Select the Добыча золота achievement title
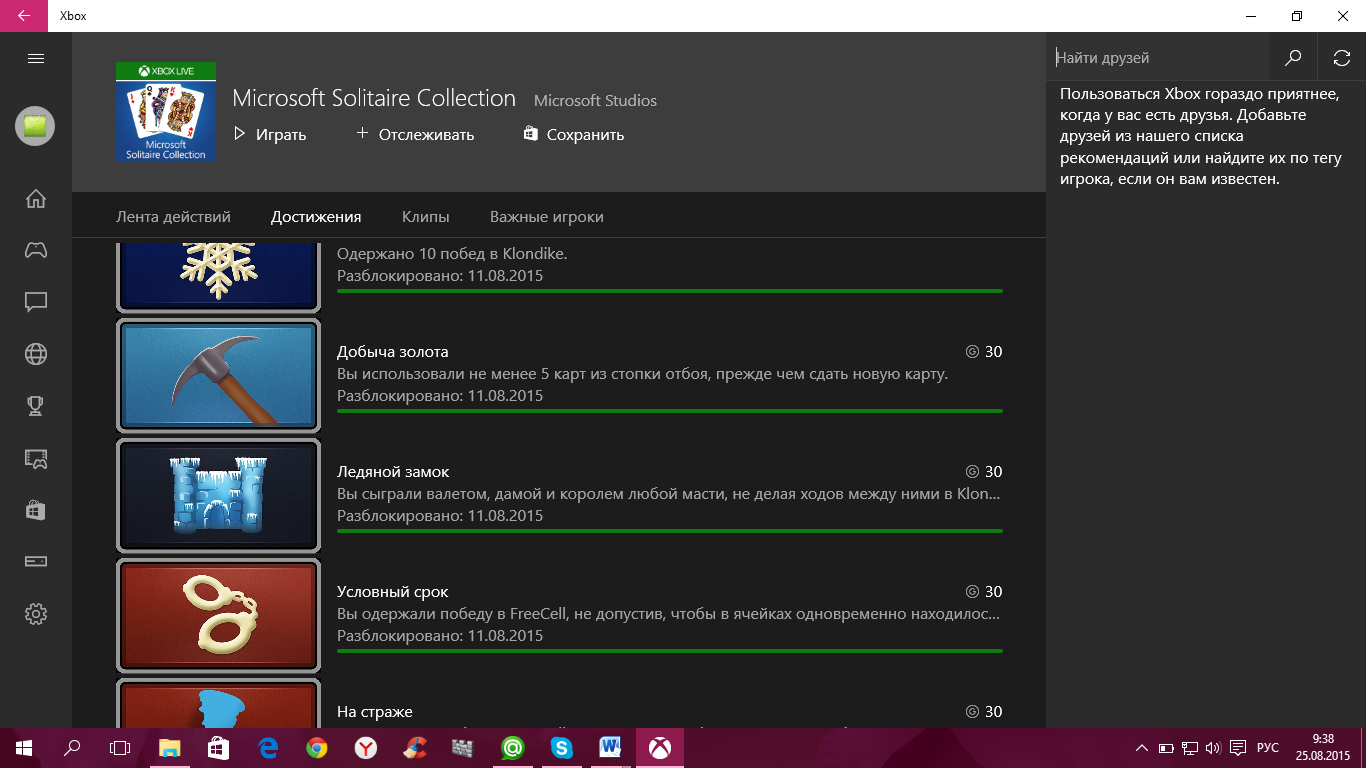This screenshot has height=768, width=1366. coord(393,352)
